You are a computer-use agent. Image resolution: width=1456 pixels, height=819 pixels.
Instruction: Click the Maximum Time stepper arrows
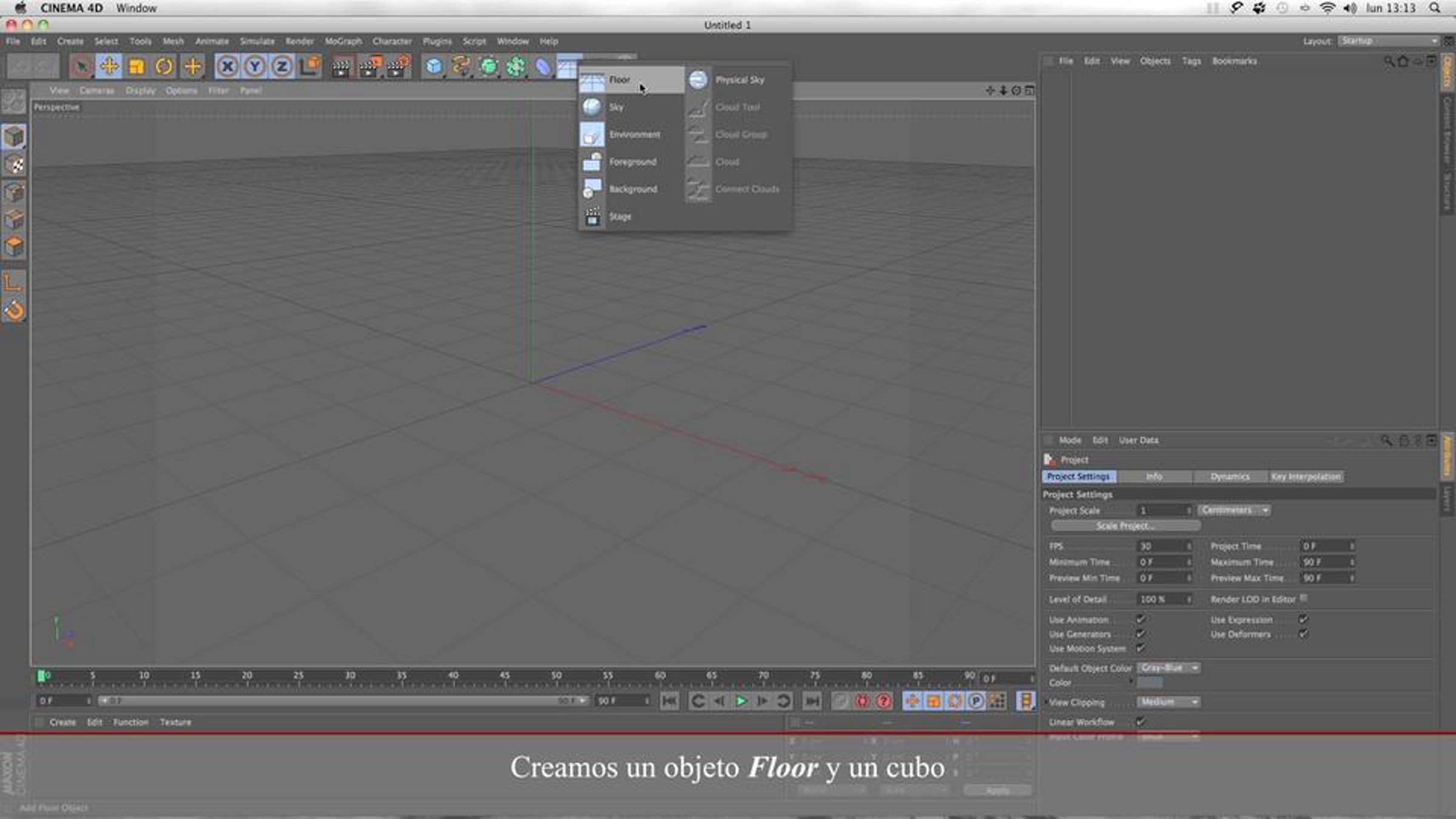[1352, 562]
